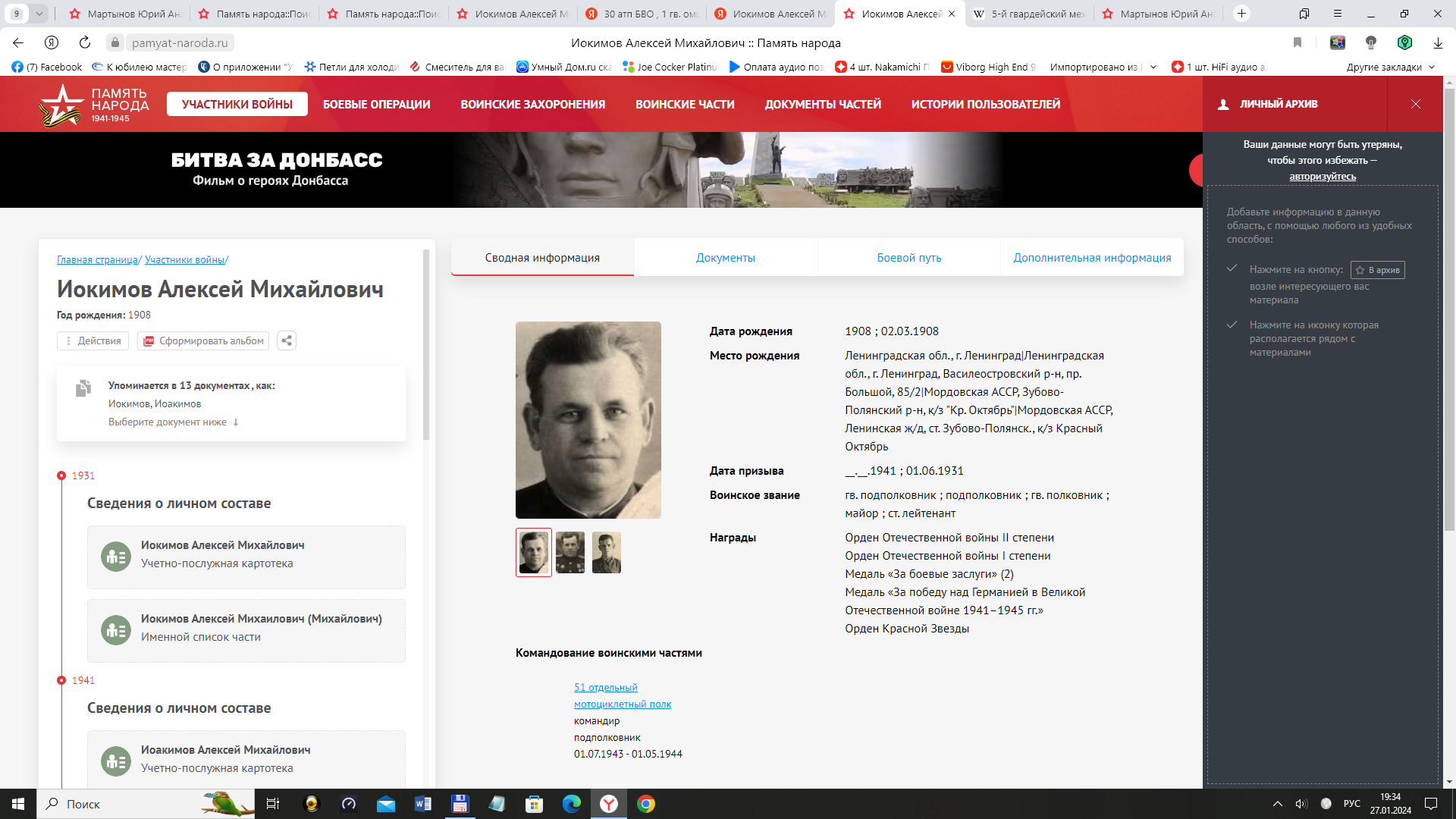Image resolution: width=1456 pixels, height=819 pixels.
Task: Open the Главная страница breadcrumb link
Action: click(x=97, y=259)
